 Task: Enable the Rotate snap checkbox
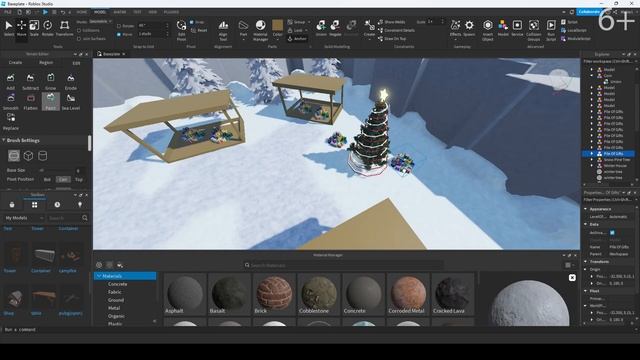[x=119, y=26]
